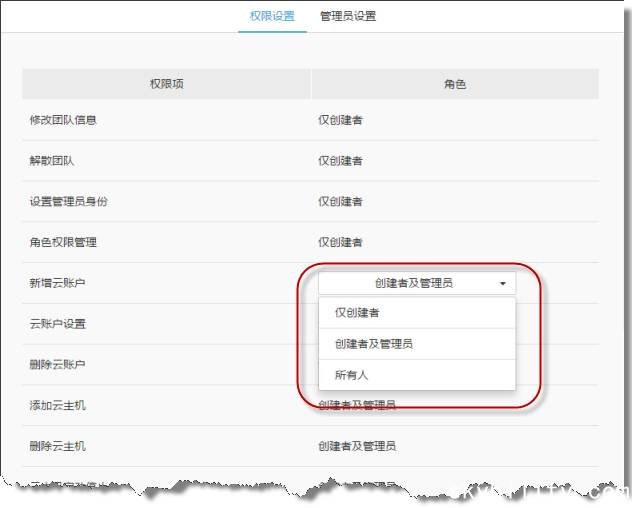Viewport: 632px width, 508px height.
Task: Click the dropdown arrow for 新增云账户 role
Action: (x=500, y=284)
